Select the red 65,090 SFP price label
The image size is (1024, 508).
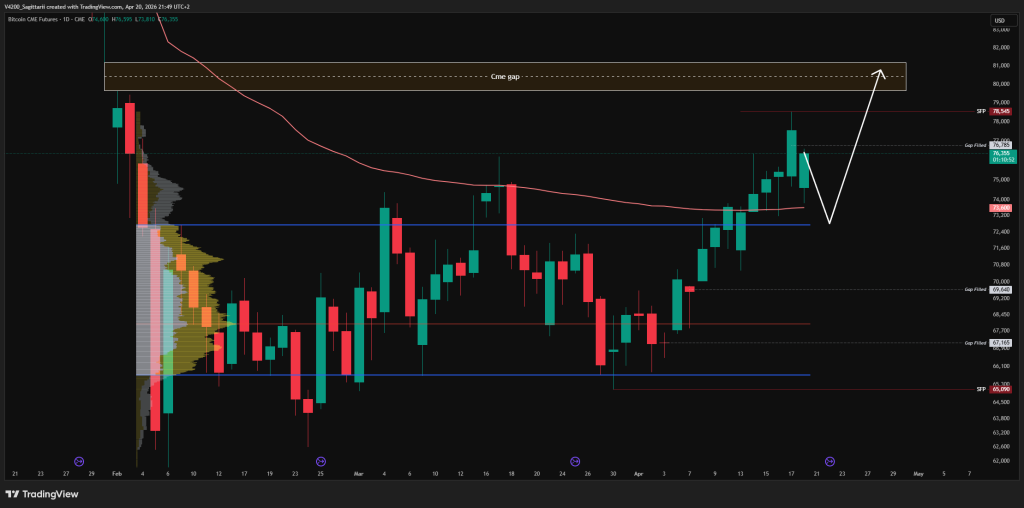[1000, 388]
